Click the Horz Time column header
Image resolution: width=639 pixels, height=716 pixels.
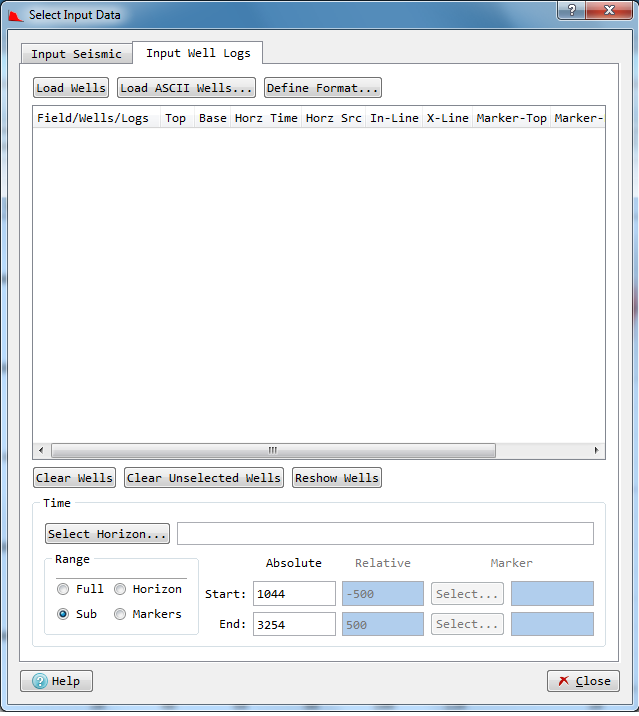(266, 118)
